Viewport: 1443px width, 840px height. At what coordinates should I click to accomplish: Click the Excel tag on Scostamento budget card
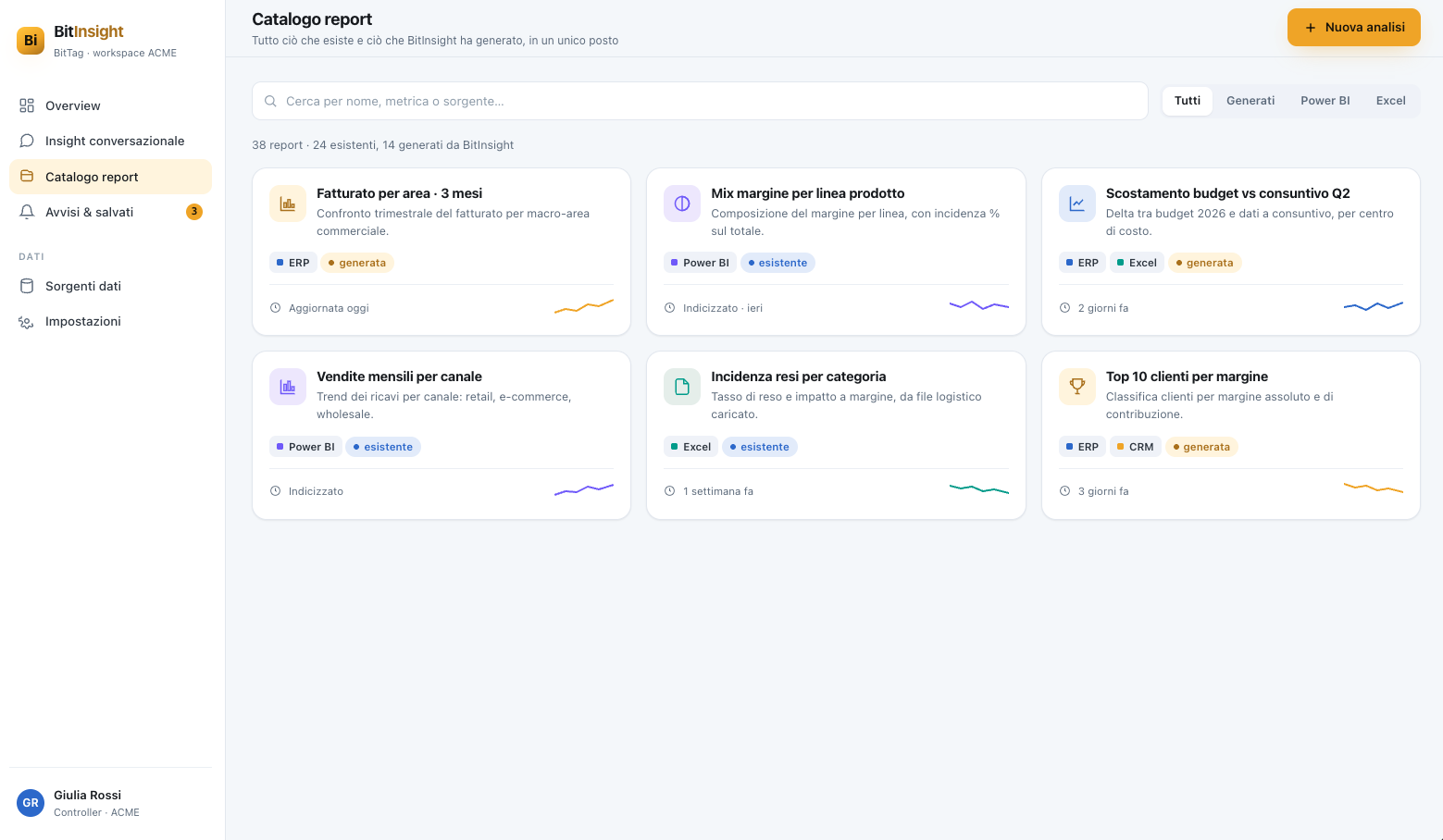(x=1138, y=263)
